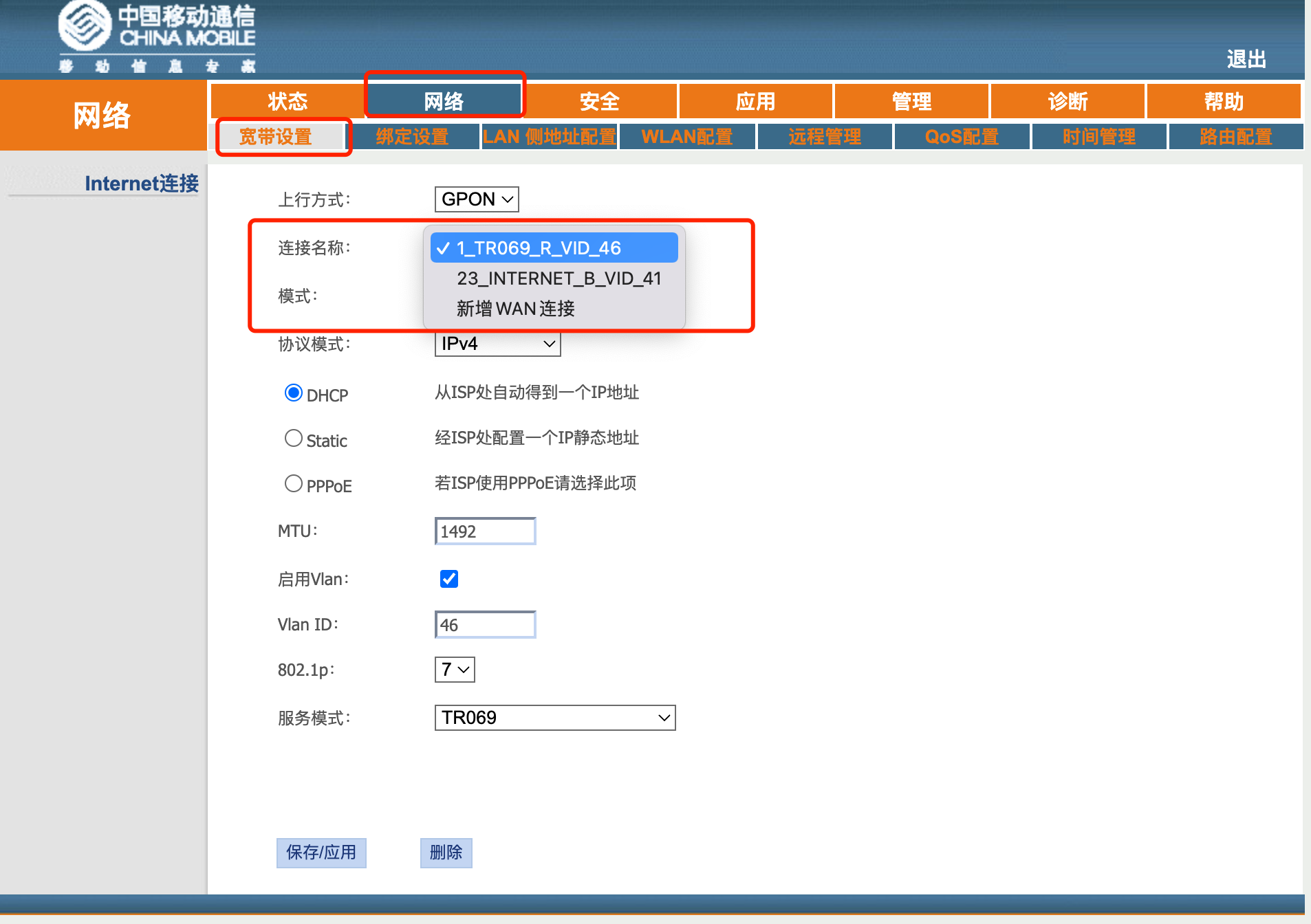
Task: Toggle the 启用Vlan checkbox
Action: tap(449, 579)
